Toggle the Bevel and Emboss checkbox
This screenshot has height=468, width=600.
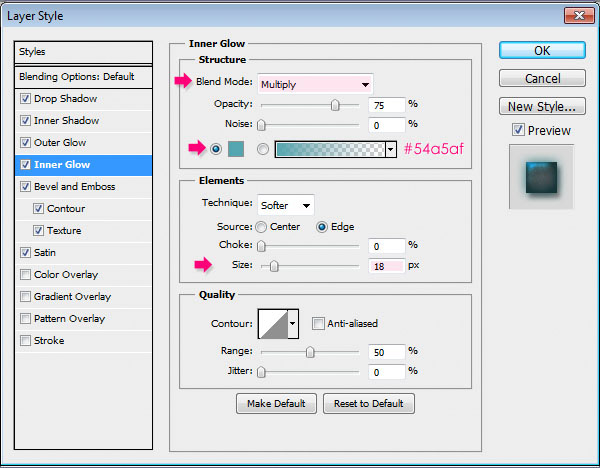tap(25, 187)
